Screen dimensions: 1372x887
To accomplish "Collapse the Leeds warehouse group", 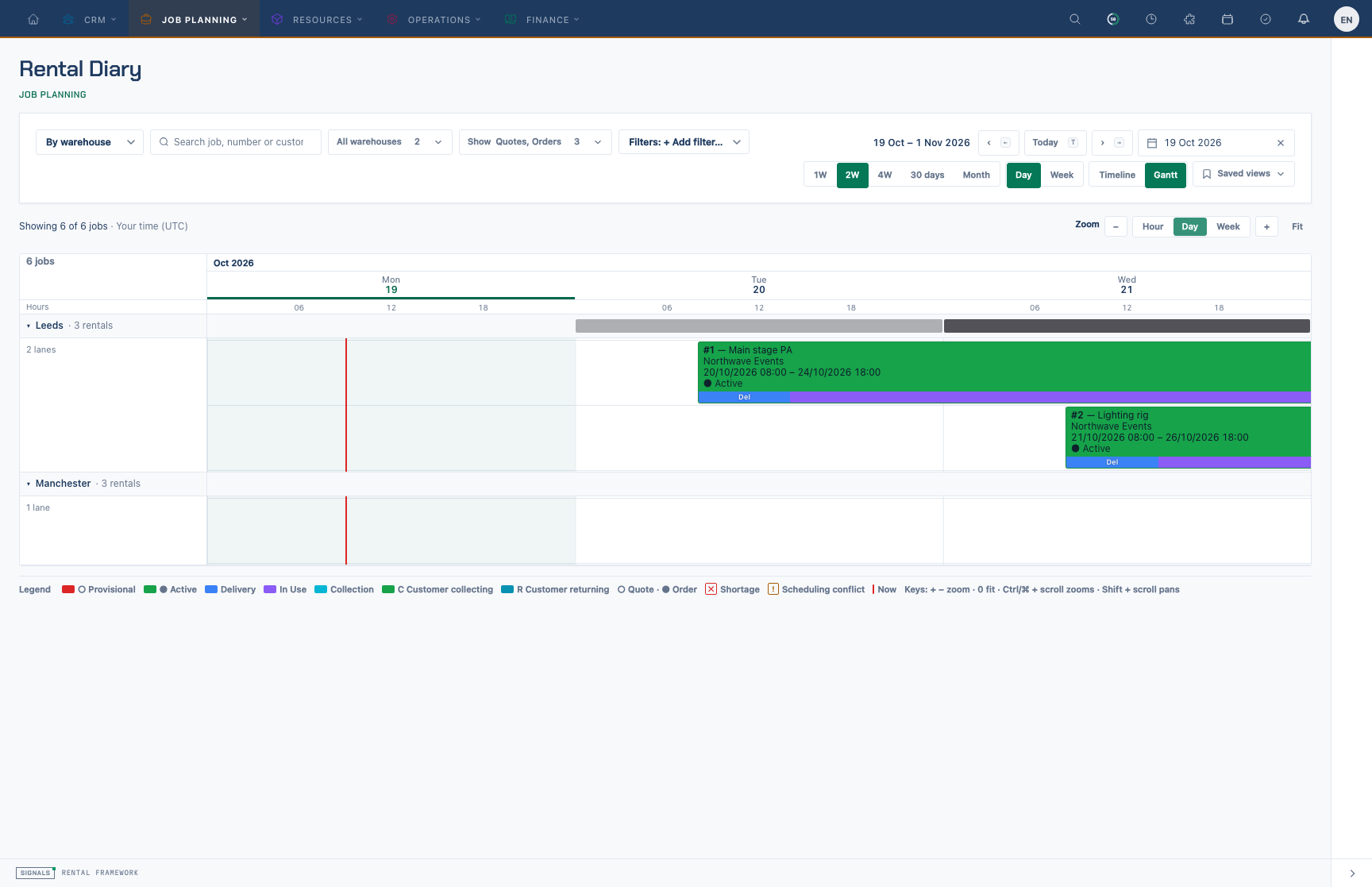I will (29, 326).
